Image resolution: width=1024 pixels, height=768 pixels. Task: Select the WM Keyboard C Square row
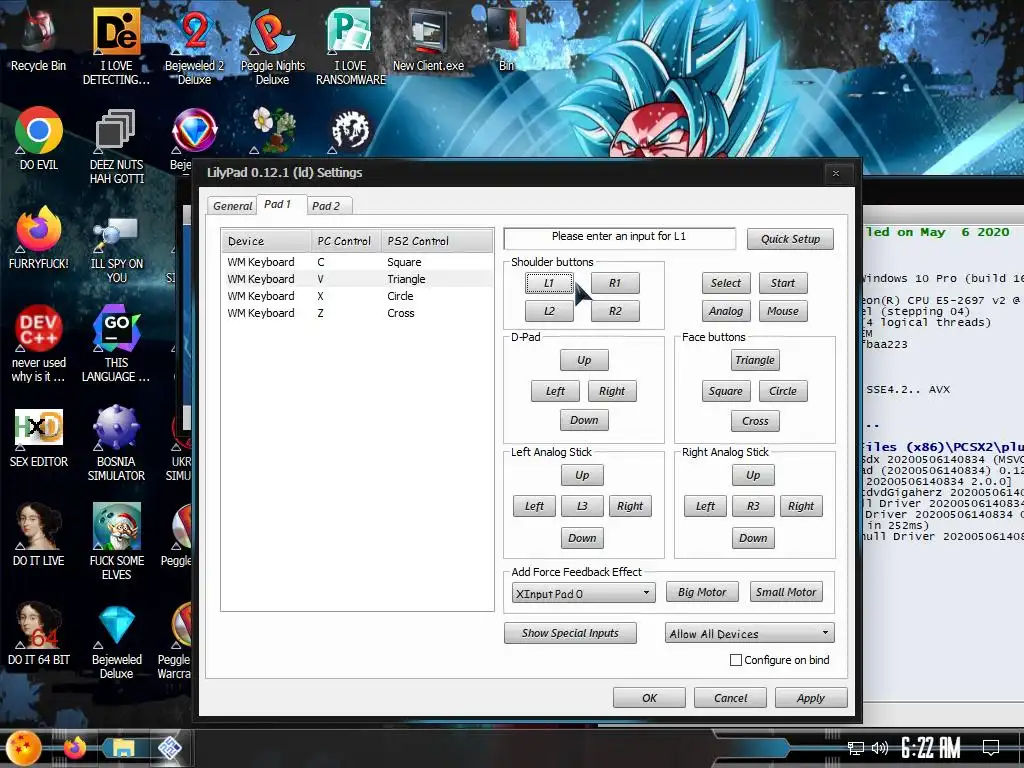(357, 262)
